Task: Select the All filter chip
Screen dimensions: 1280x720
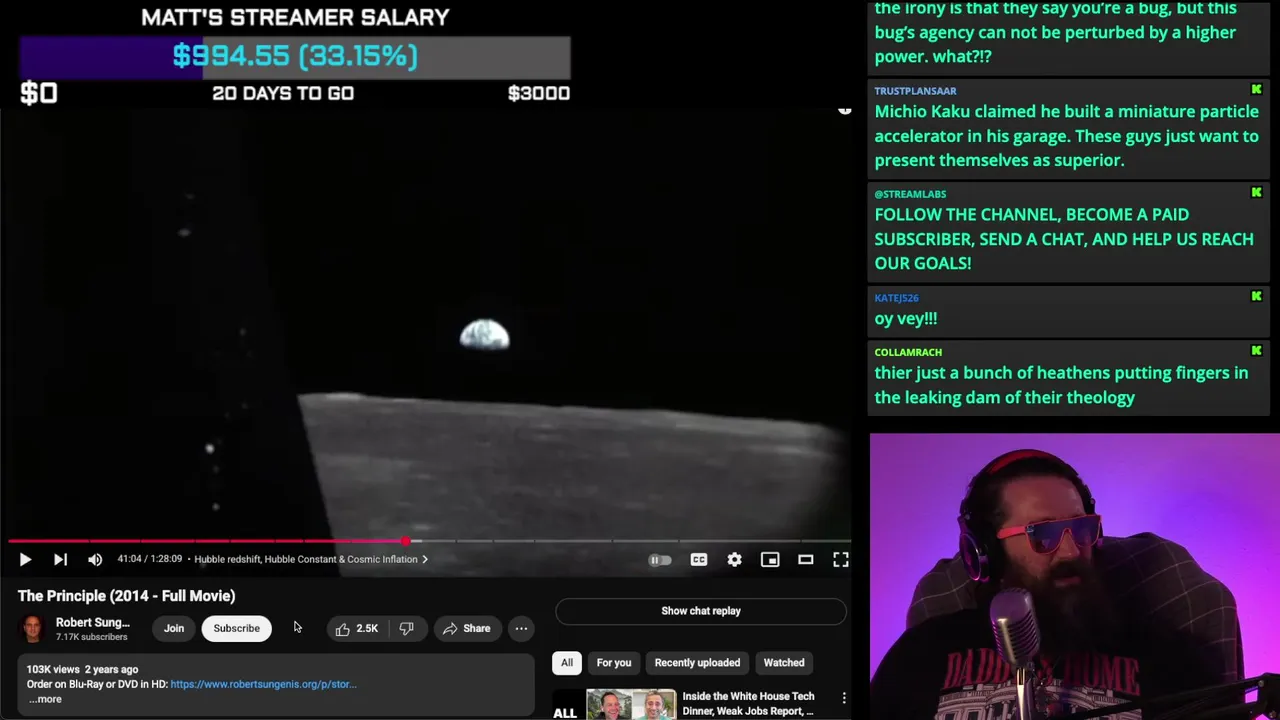Action: [x=567, y=663]
